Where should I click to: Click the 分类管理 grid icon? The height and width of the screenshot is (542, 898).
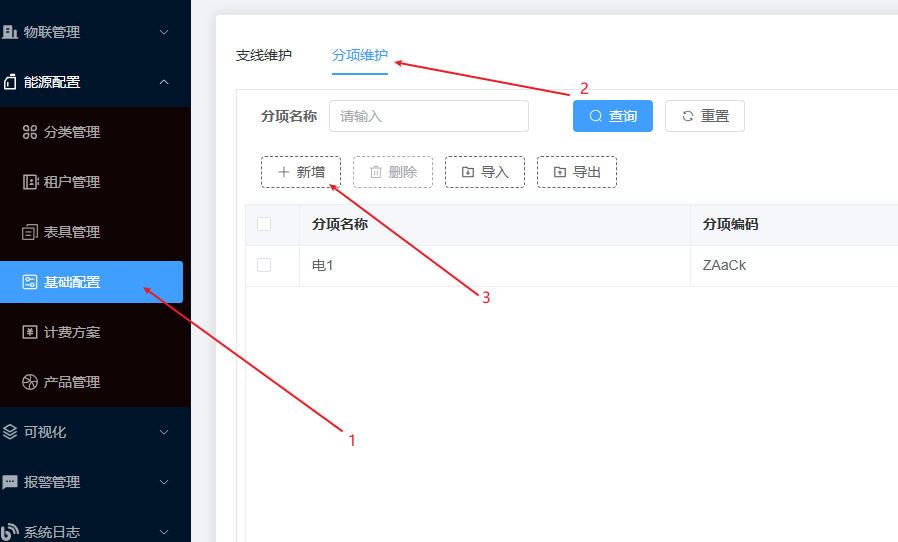[30, 132]
